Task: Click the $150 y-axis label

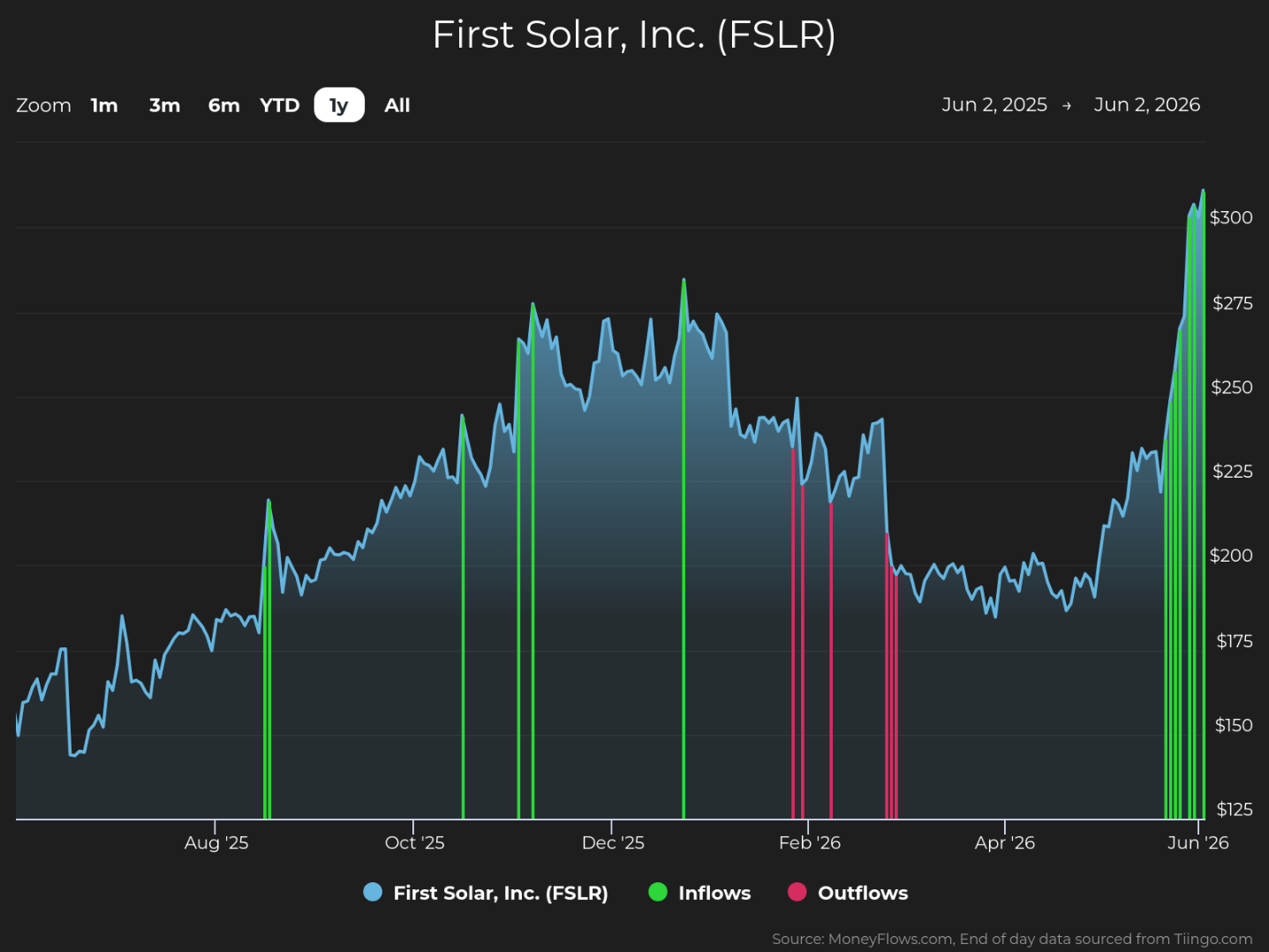Action: coord(1234,725)
